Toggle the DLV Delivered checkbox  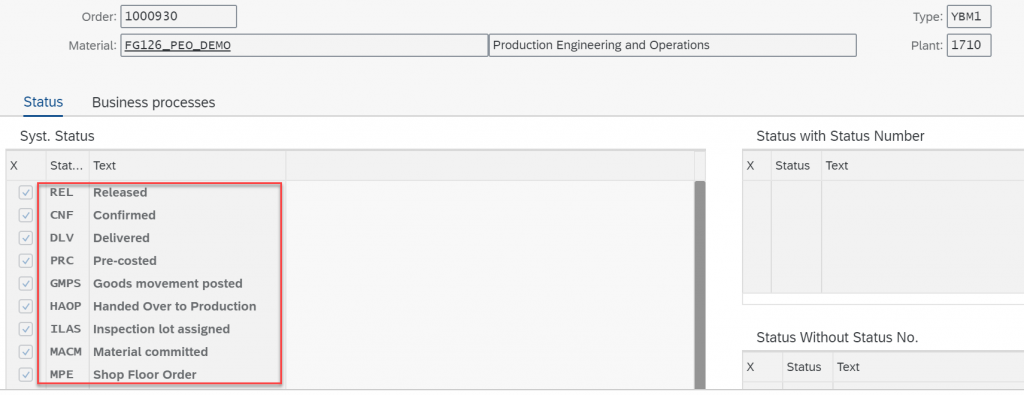click(x=25, y=238)
